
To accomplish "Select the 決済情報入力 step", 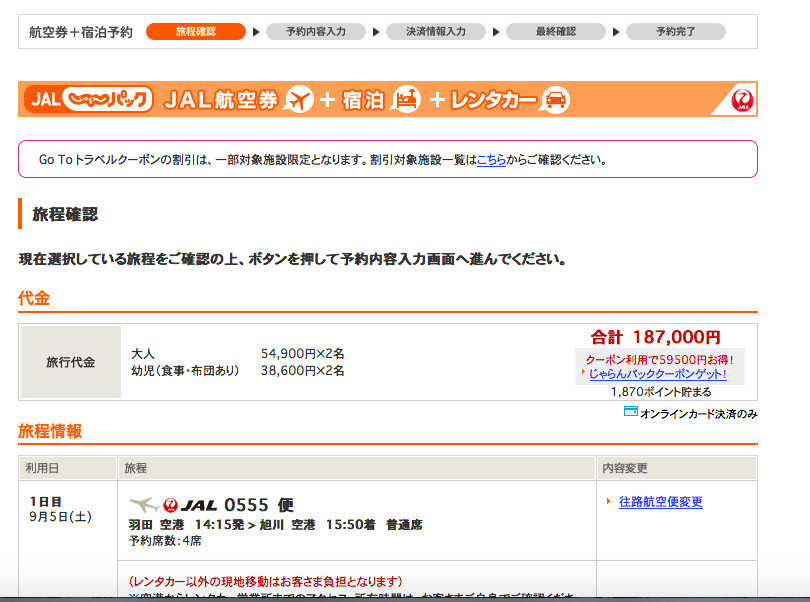I will click(435, 32).
